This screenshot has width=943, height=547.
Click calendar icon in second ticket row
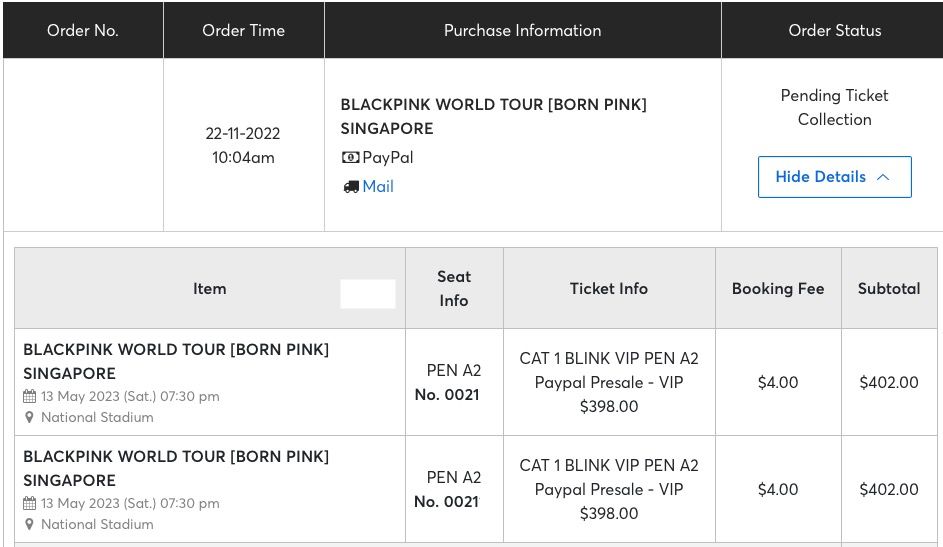pyautogui.click(x=29, y=503)
